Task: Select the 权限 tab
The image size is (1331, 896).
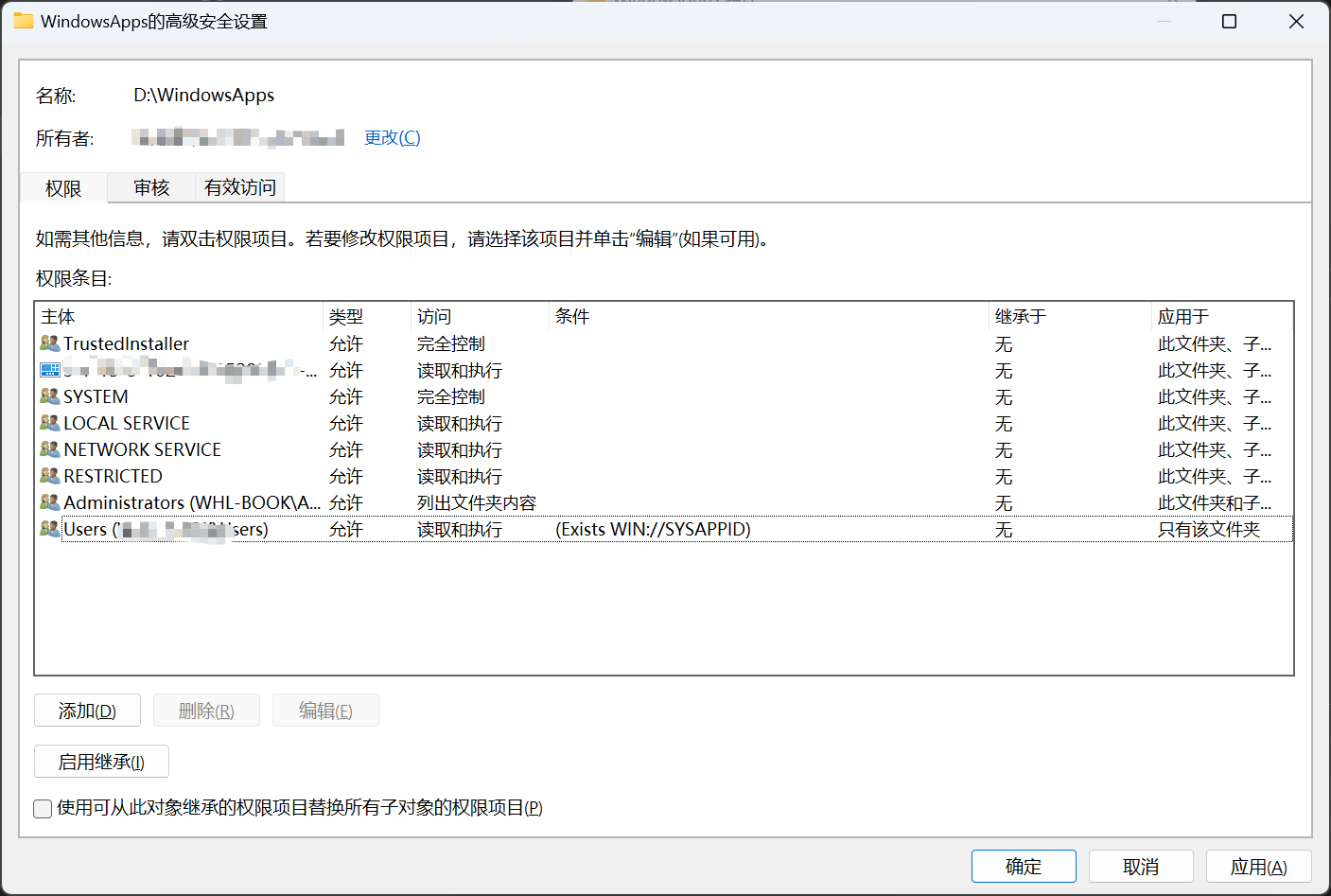Action: pyautogui.click(x=63, y=188)
